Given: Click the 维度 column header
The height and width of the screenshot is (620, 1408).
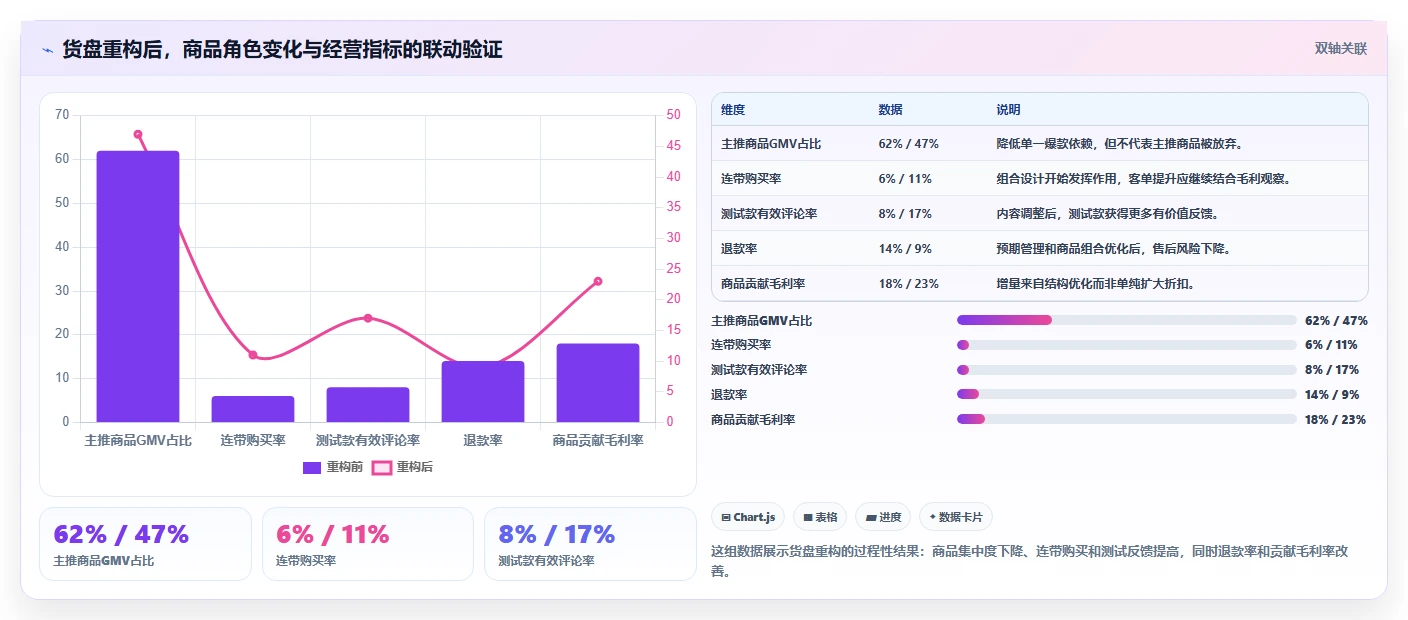Looking at the screenshot, I should pos(733,110).
